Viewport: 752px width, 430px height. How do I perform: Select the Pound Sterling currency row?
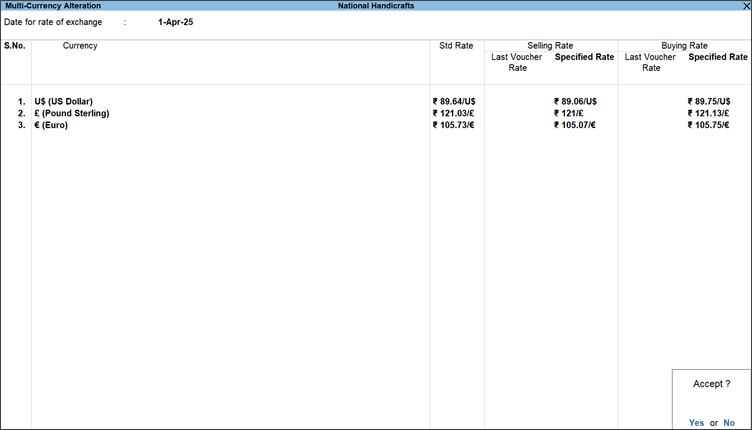pos(71,113)
